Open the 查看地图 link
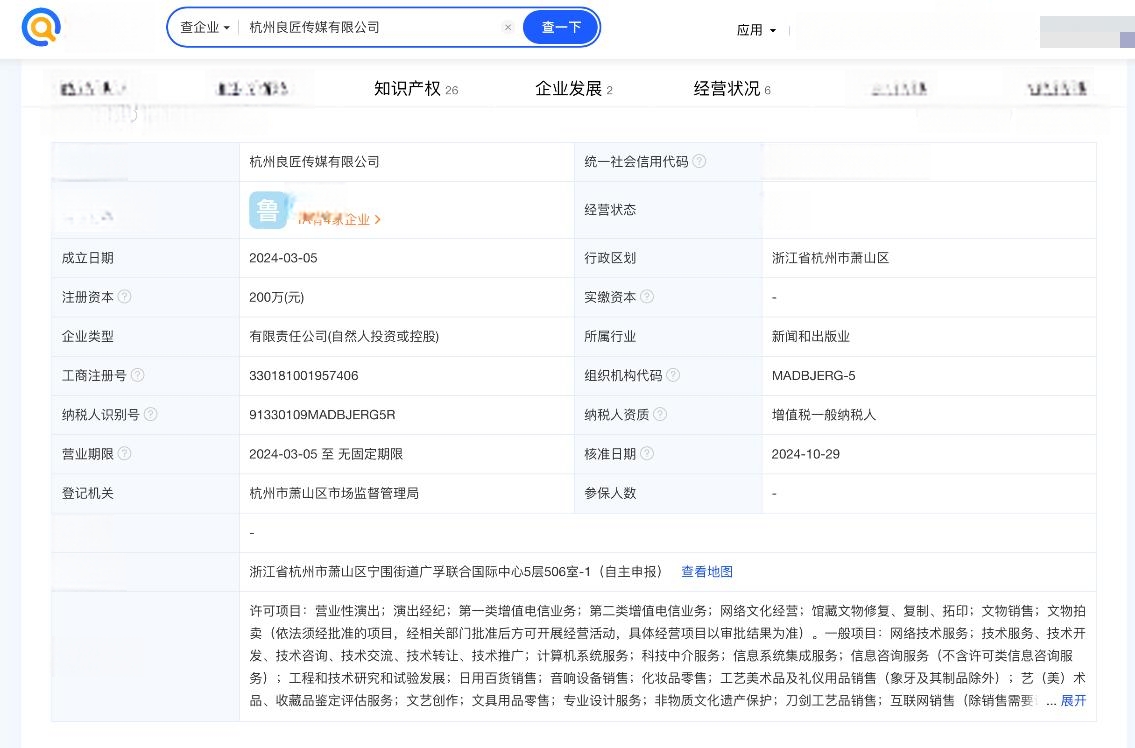 [x=707, y=571]
